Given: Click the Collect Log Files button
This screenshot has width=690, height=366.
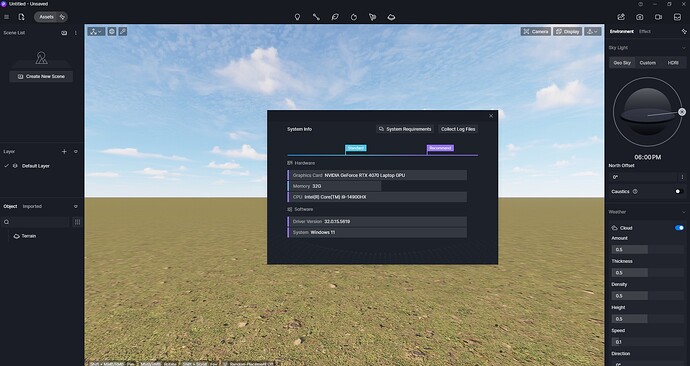Looking at the screenshot, I should pos(458,129).
